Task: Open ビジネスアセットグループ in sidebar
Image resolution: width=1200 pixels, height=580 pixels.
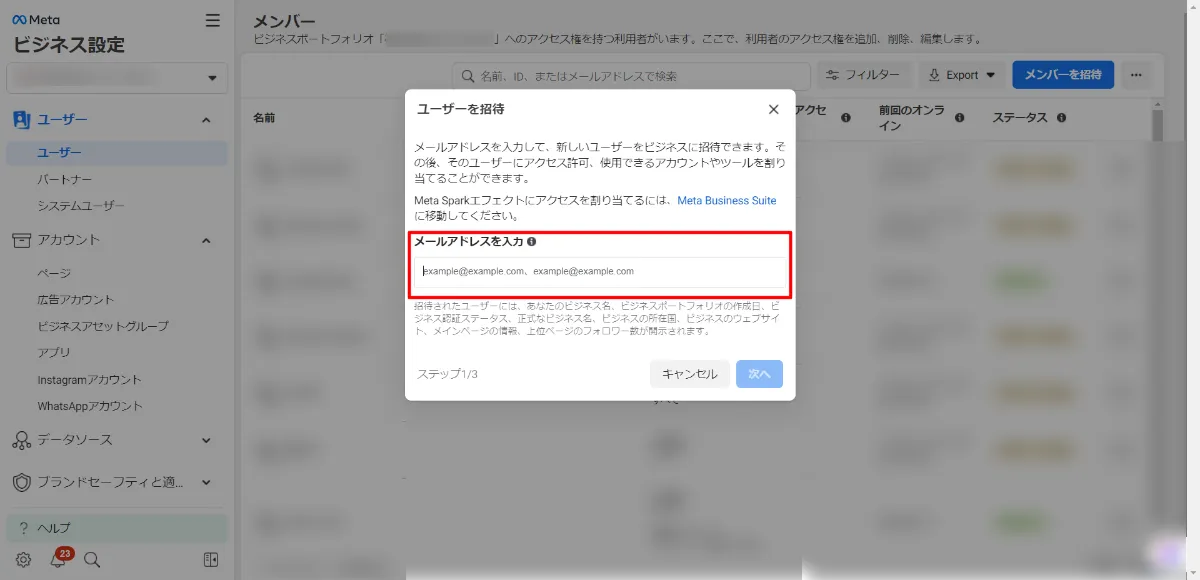Action: pyautogui.click(x=103, y=326)
